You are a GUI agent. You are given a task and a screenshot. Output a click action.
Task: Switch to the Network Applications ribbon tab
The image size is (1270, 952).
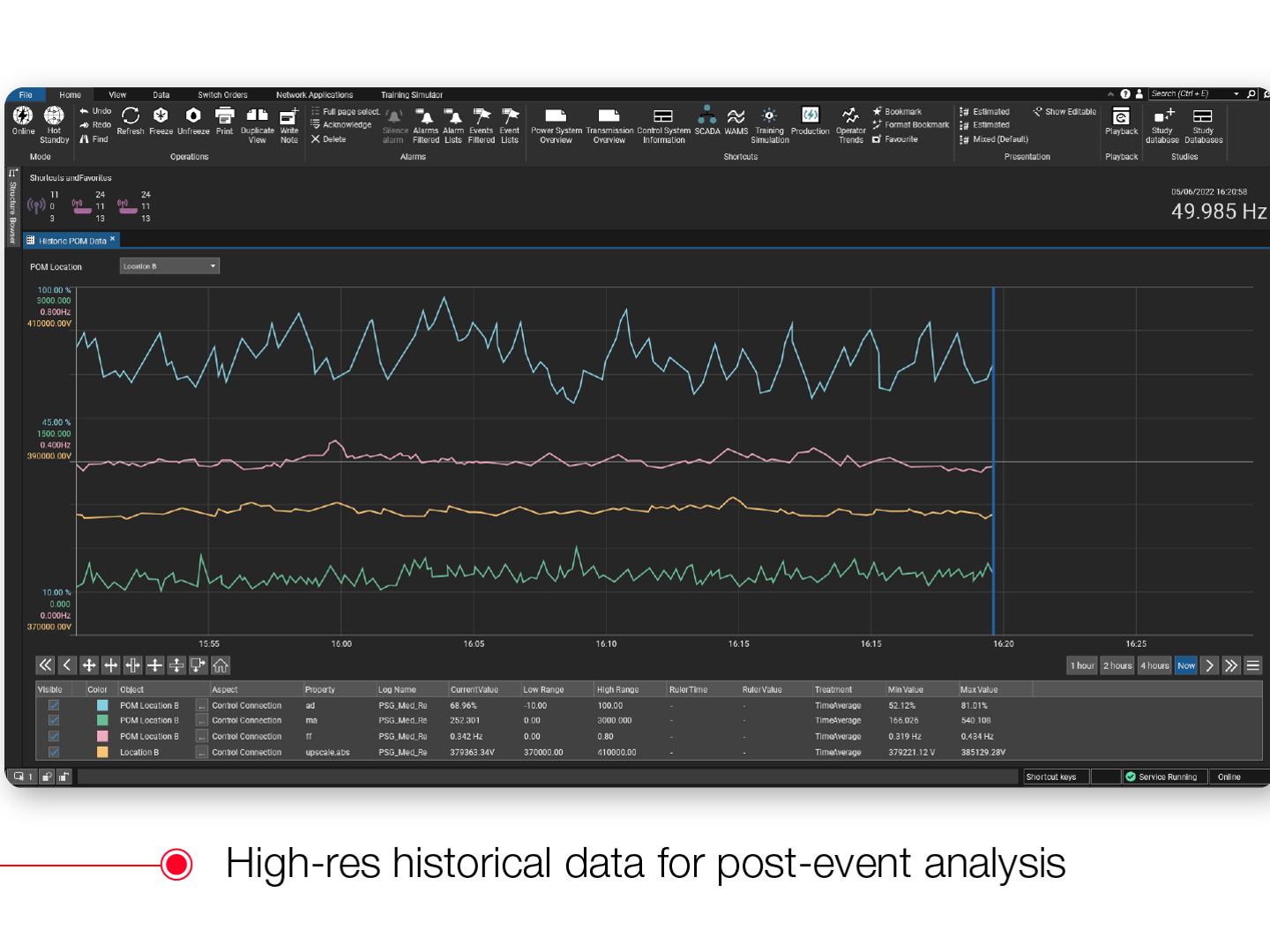[314, 95]
